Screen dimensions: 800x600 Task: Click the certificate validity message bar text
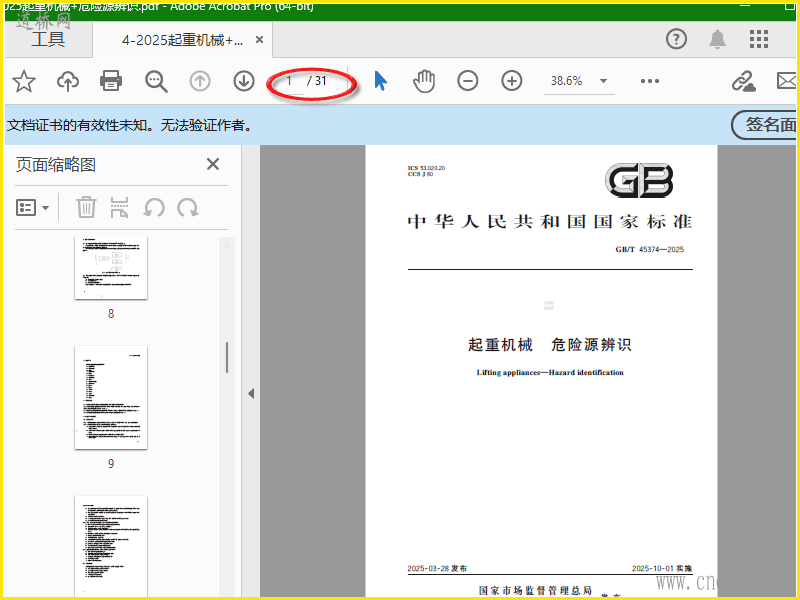(x=130, y=125)
